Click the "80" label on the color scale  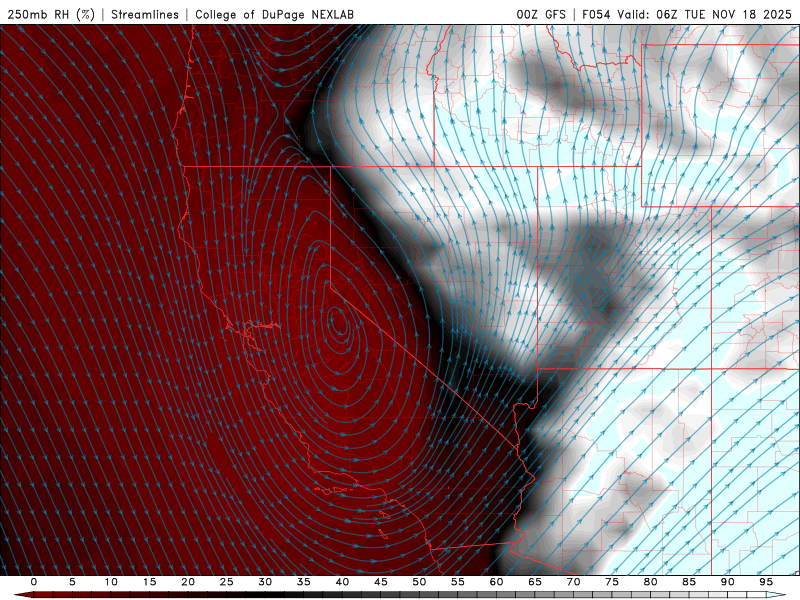pos(651,582)
